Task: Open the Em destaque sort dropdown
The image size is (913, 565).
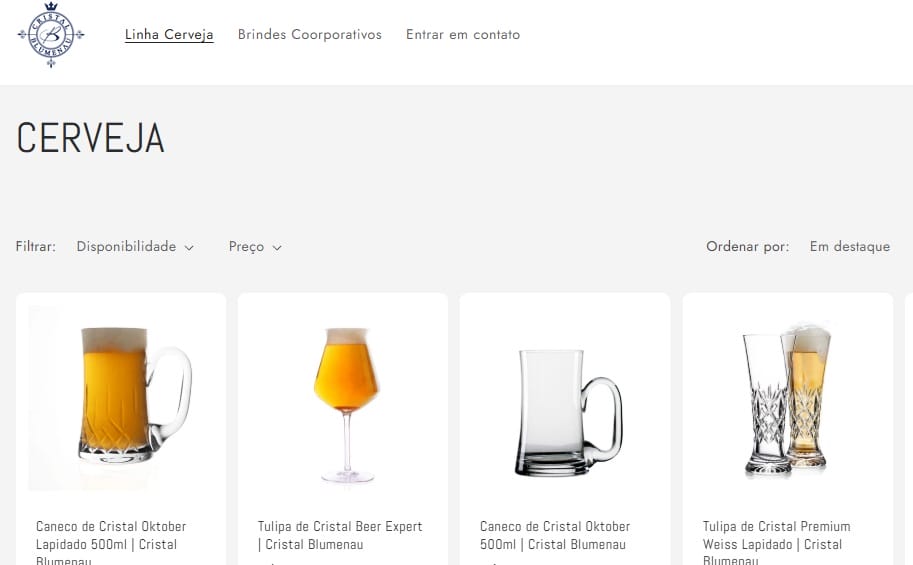Action: point(849,247)
